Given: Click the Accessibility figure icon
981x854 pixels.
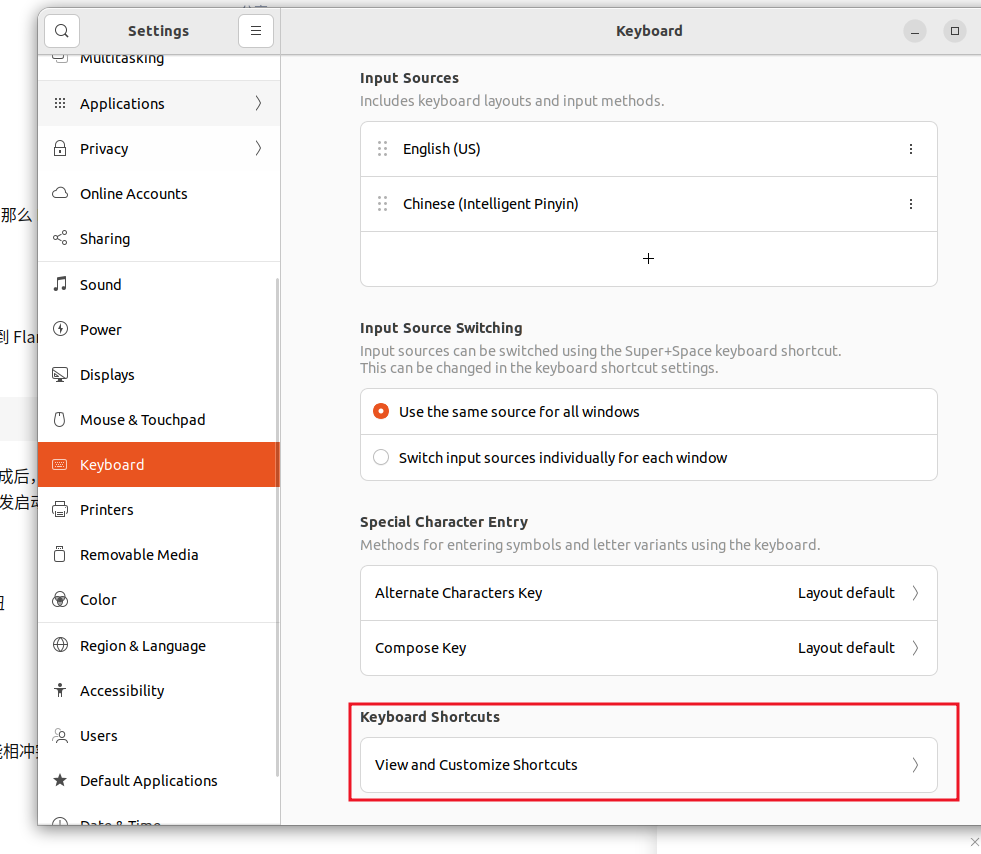Looking at the screenshot, I should pyautogui.click(x=60, y=690).
